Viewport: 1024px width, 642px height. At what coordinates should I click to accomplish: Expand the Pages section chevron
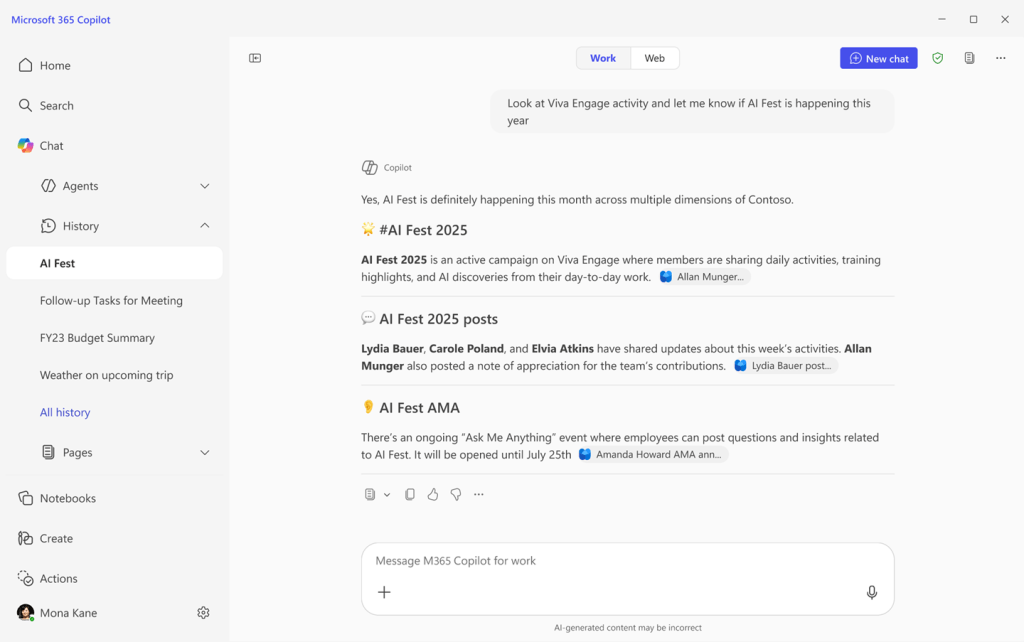coord(205,452)
